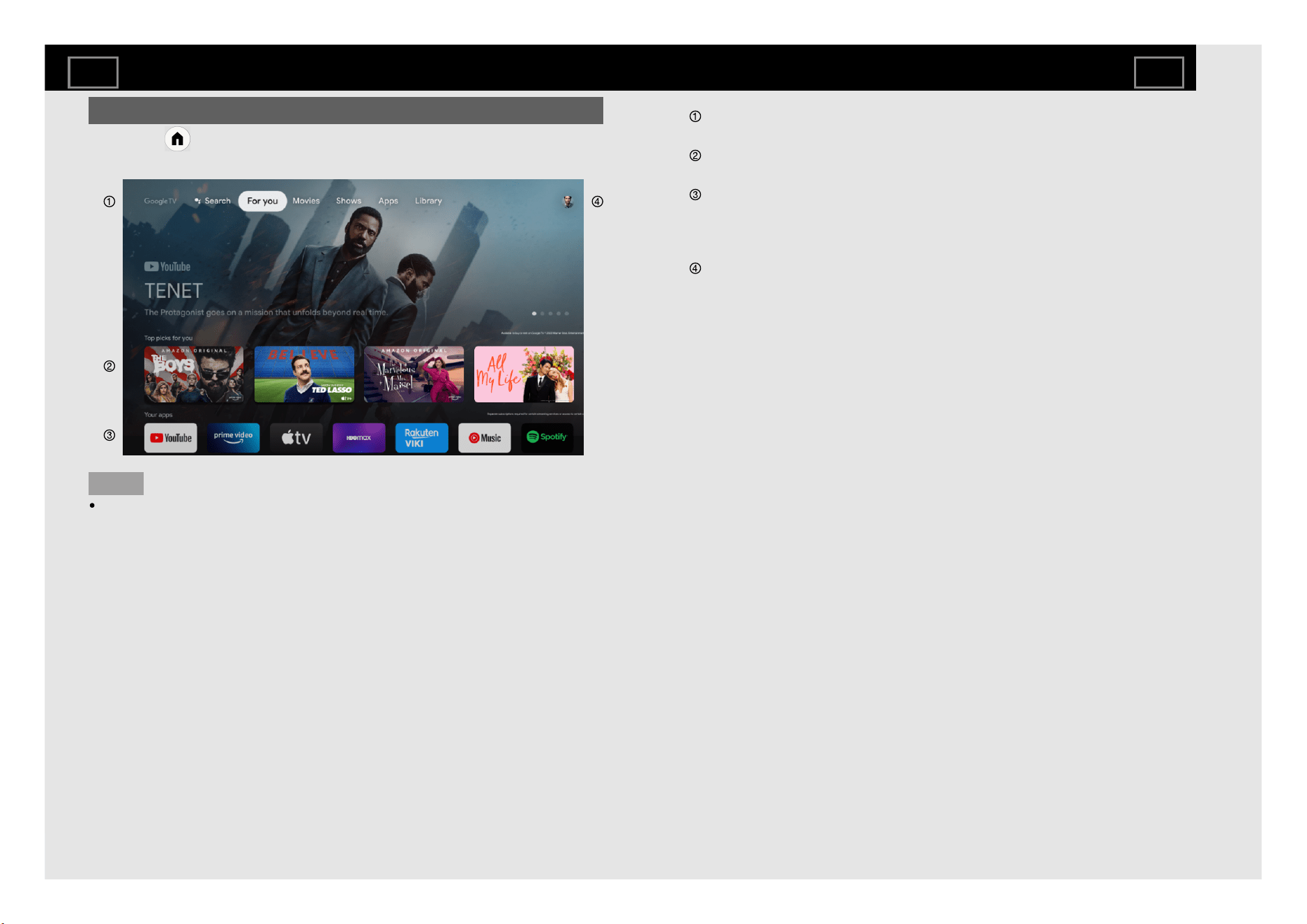Click the featured carousel page dots
Screen dimensions: 1307x924
click(550, 313)
